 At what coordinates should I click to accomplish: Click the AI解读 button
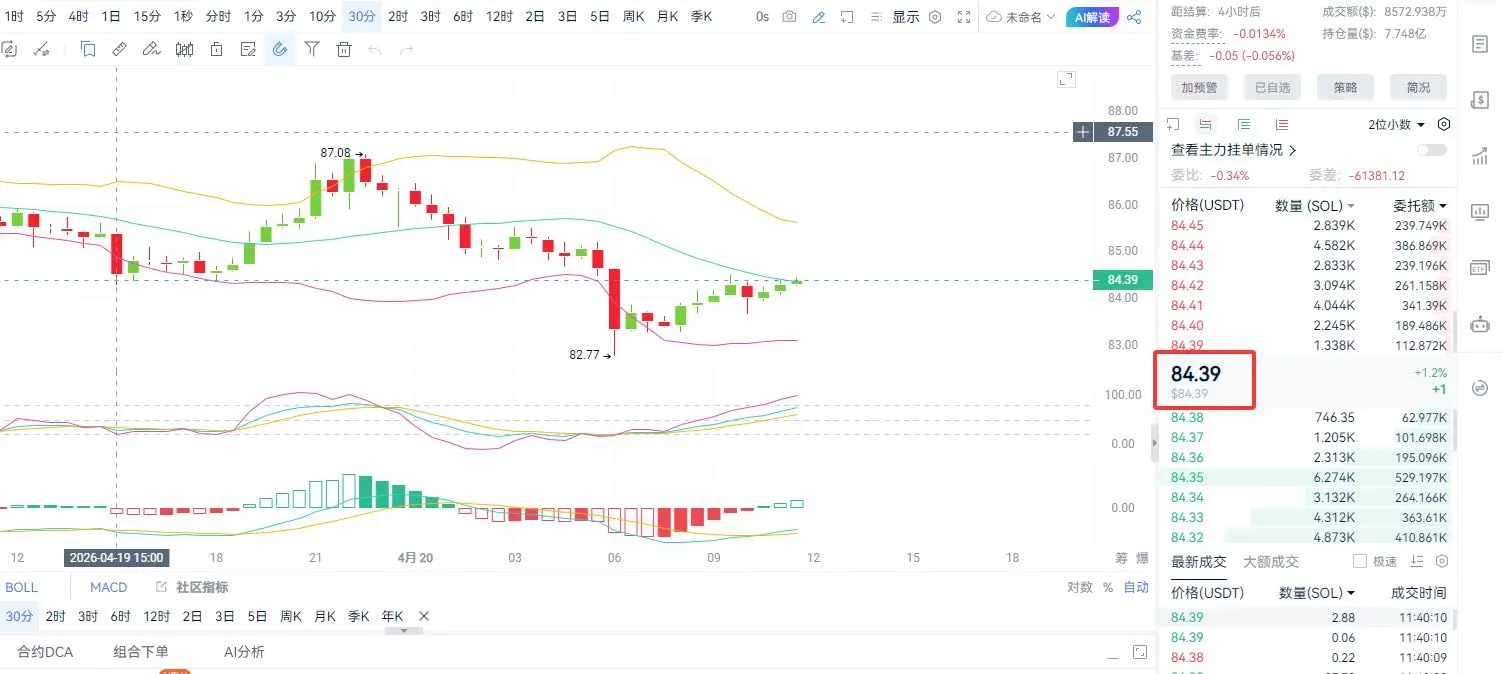point(1092,17)
